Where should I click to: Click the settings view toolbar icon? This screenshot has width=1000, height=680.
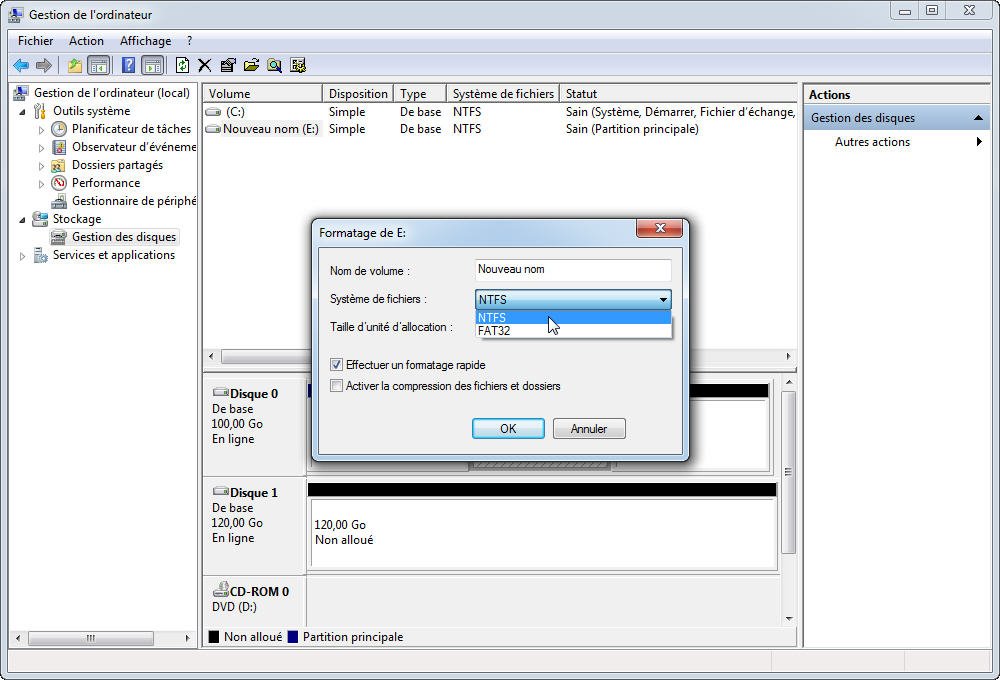(x=298, y=65)
